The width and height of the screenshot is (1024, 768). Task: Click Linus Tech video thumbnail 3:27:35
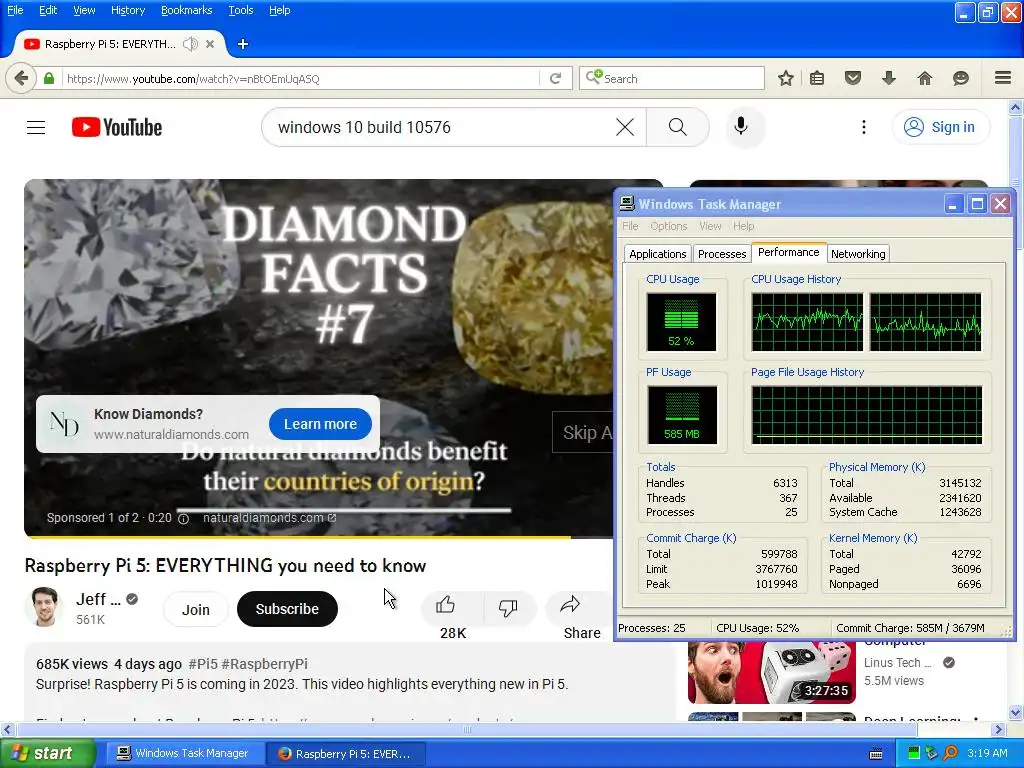pyautogui.click(x=772, y=673)
